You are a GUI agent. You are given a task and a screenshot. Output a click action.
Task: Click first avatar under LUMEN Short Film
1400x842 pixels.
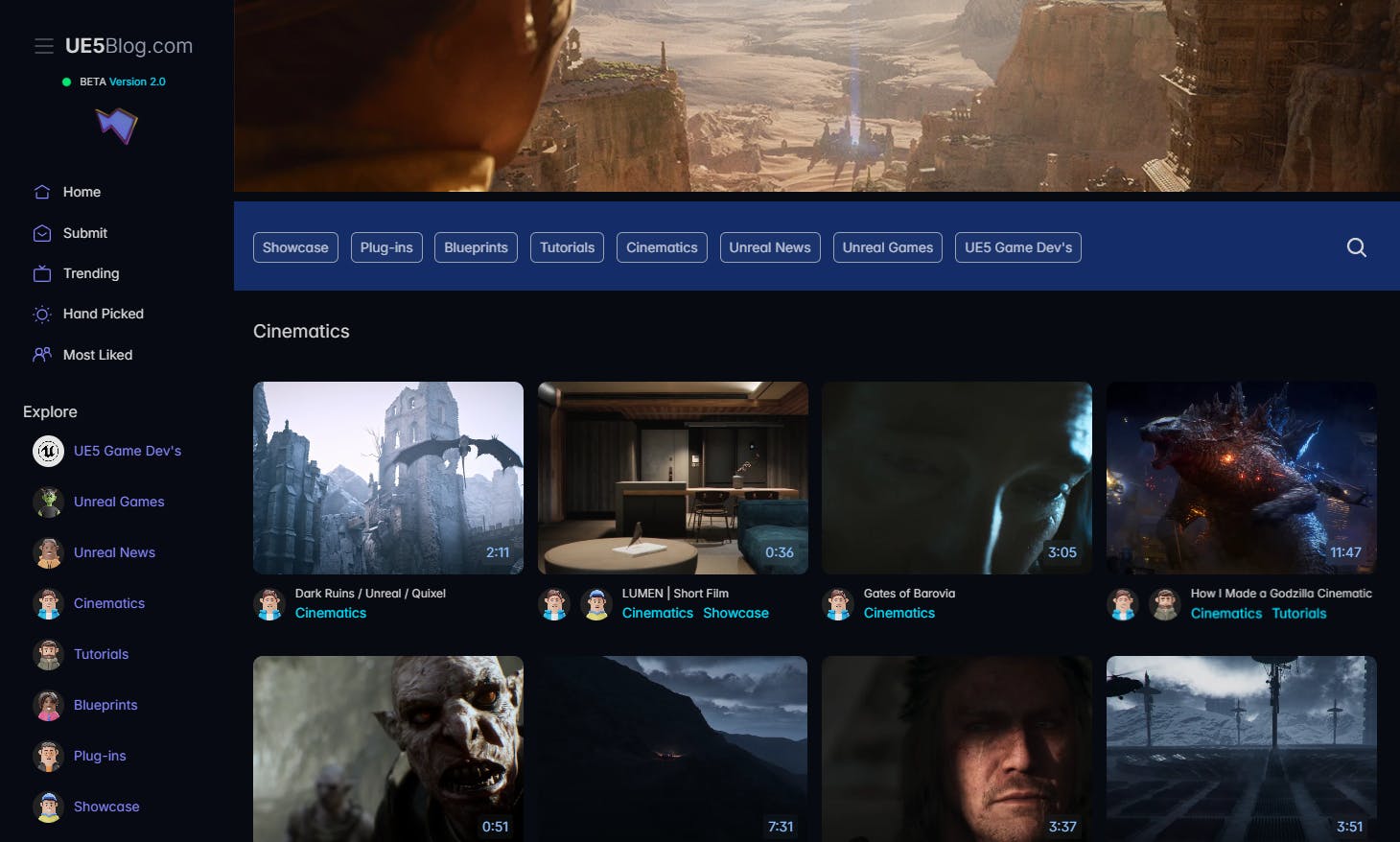[x=554, y=604]
